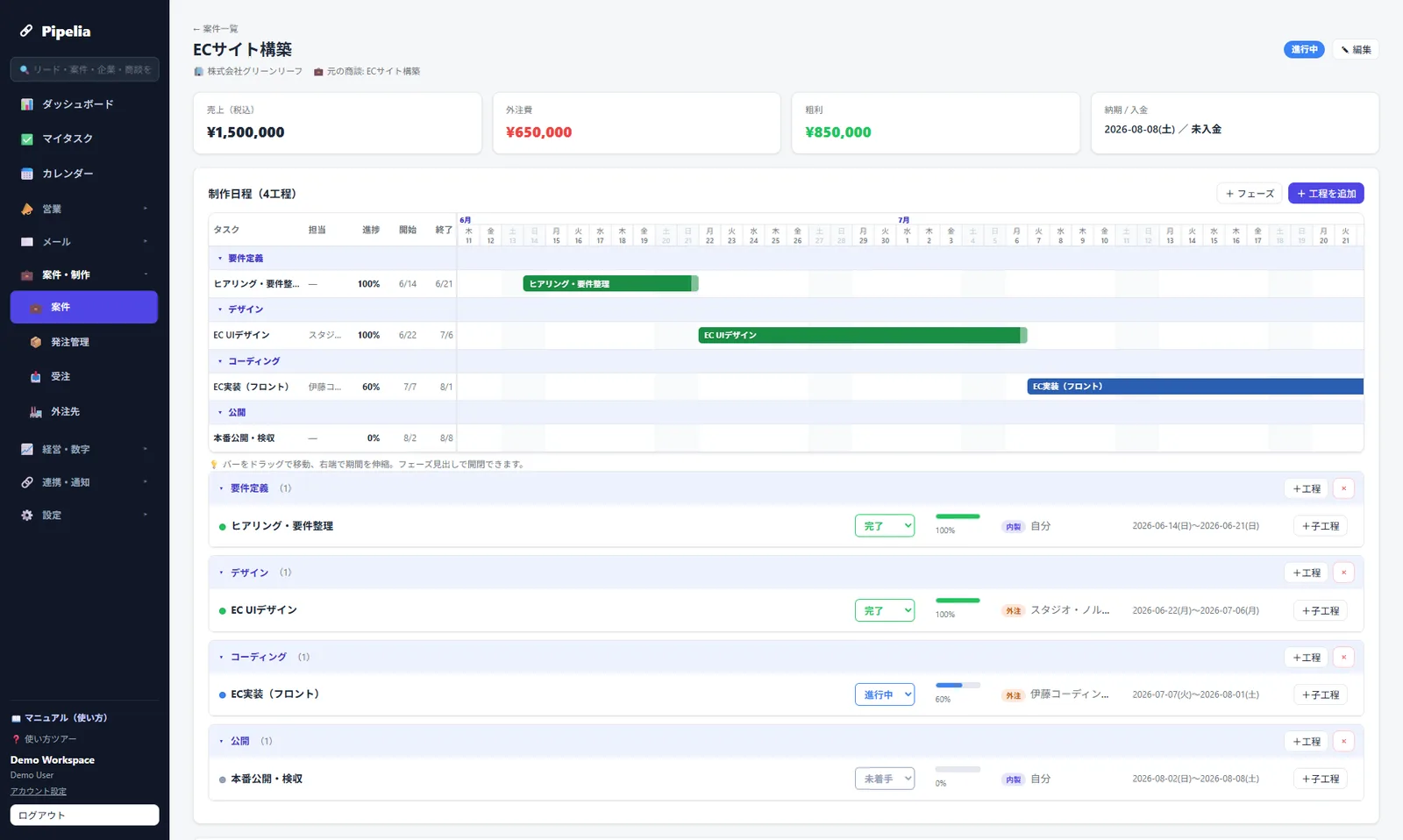Open the カレンダー icon in sidebar
The height and width of the screenshot is (840, 1403).
(x=27, y=174)
